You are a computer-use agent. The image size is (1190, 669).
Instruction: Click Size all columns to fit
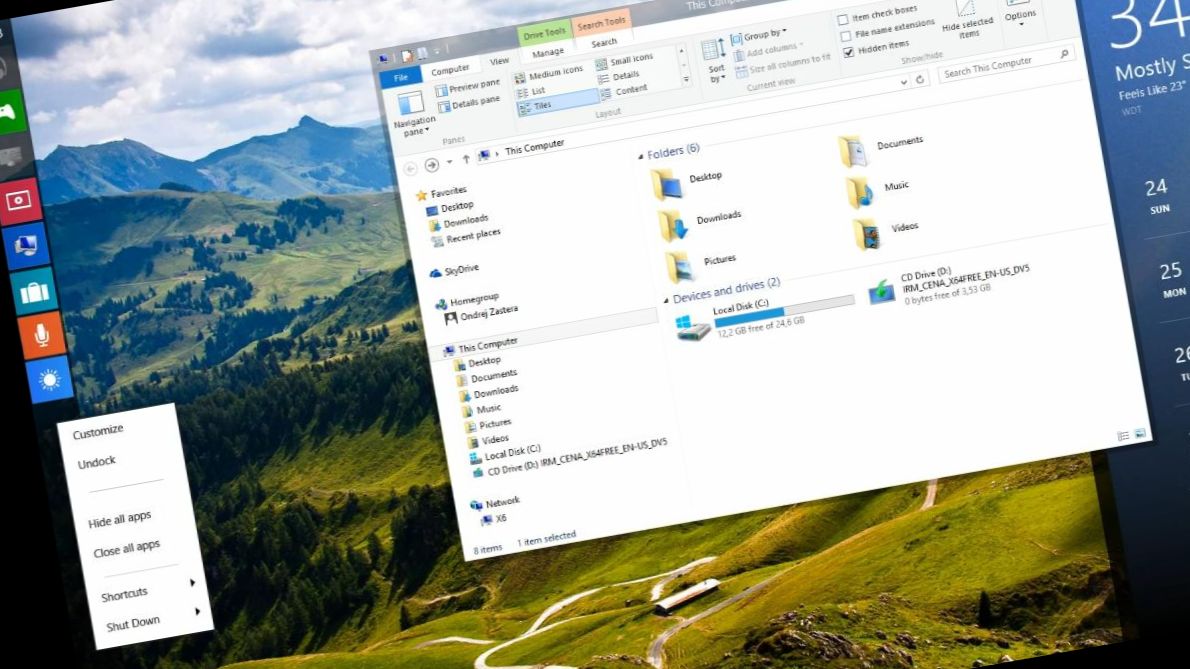tap(782, 65)
